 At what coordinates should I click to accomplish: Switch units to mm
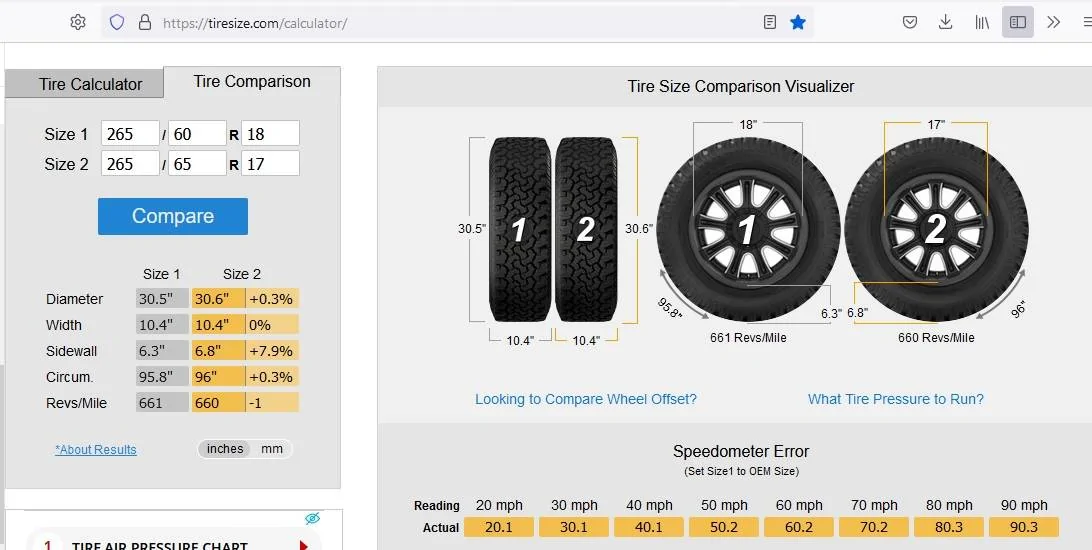pos(272,449)
